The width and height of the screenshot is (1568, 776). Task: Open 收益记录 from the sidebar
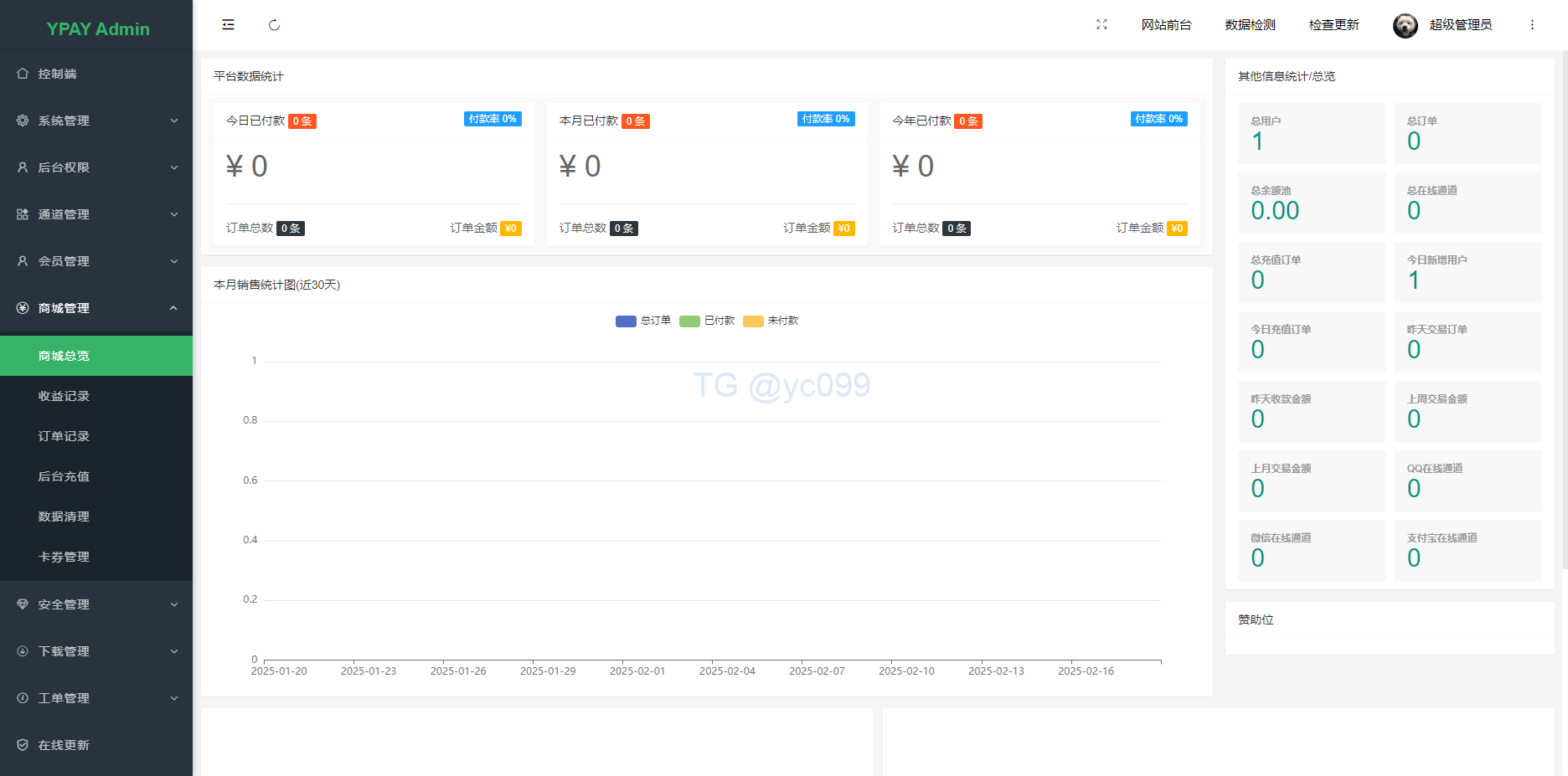point(63,396)
